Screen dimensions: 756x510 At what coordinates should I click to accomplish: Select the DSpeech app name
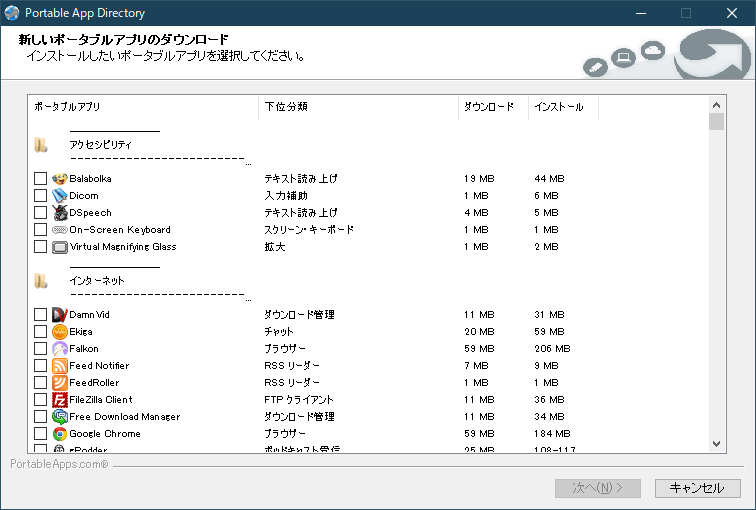90,213
